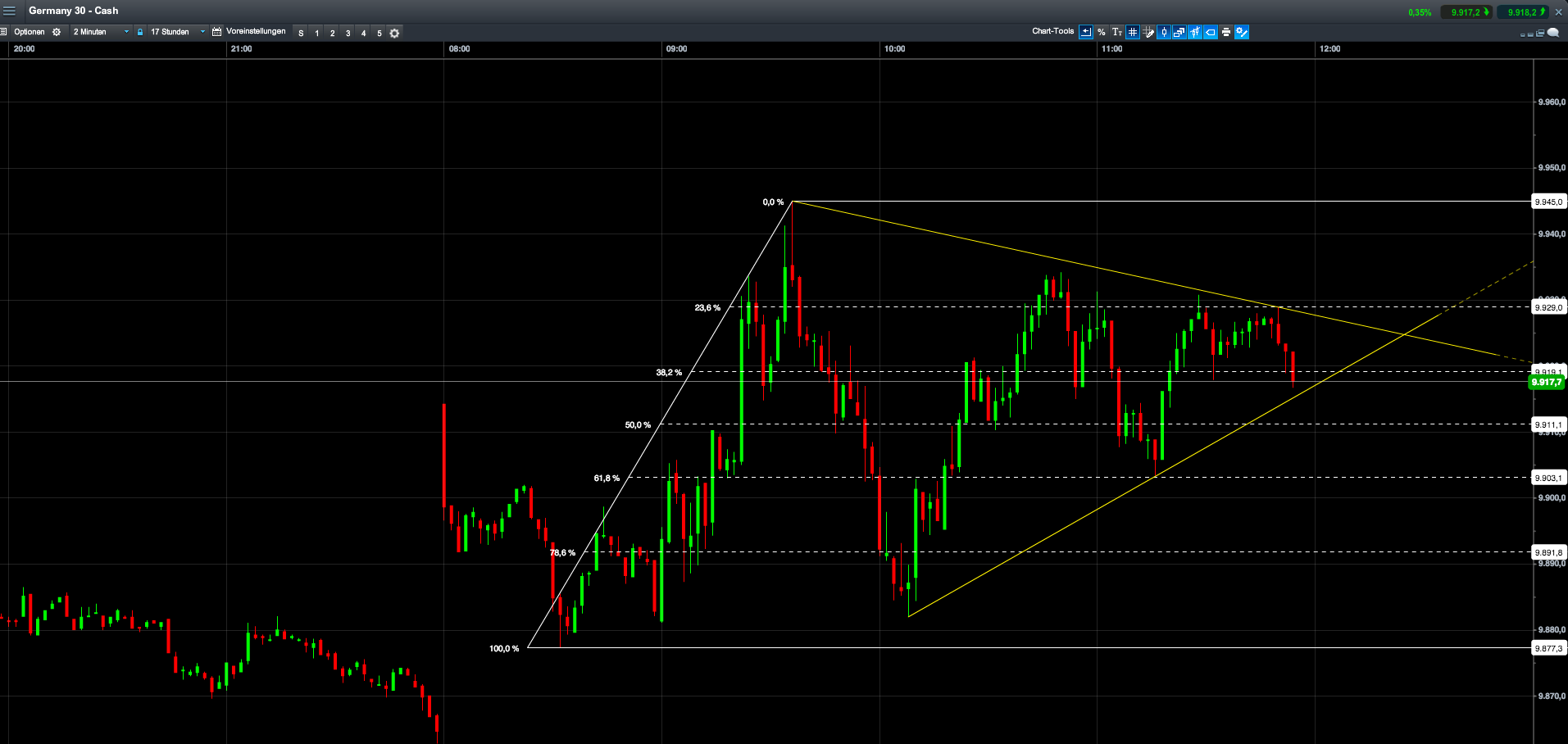Click the green 9.918,2 buy price button

click(x=1520, y=11)
